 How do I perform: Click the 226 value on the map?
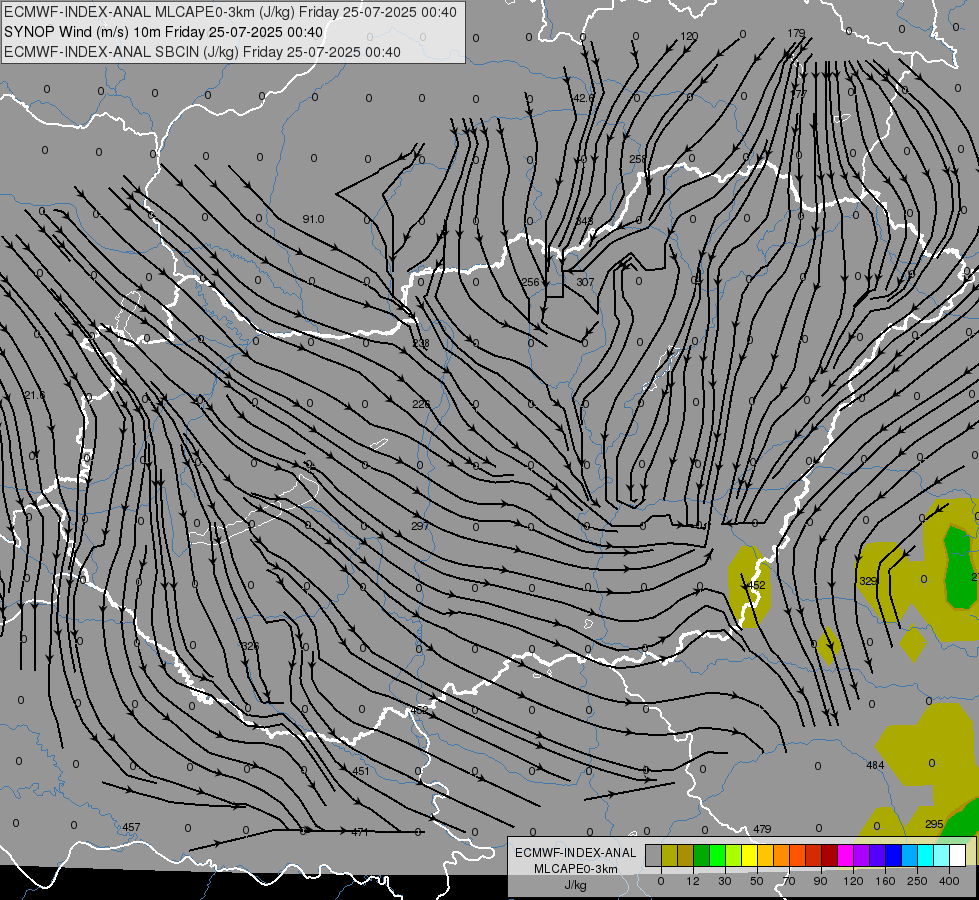(x=421, y=404)
